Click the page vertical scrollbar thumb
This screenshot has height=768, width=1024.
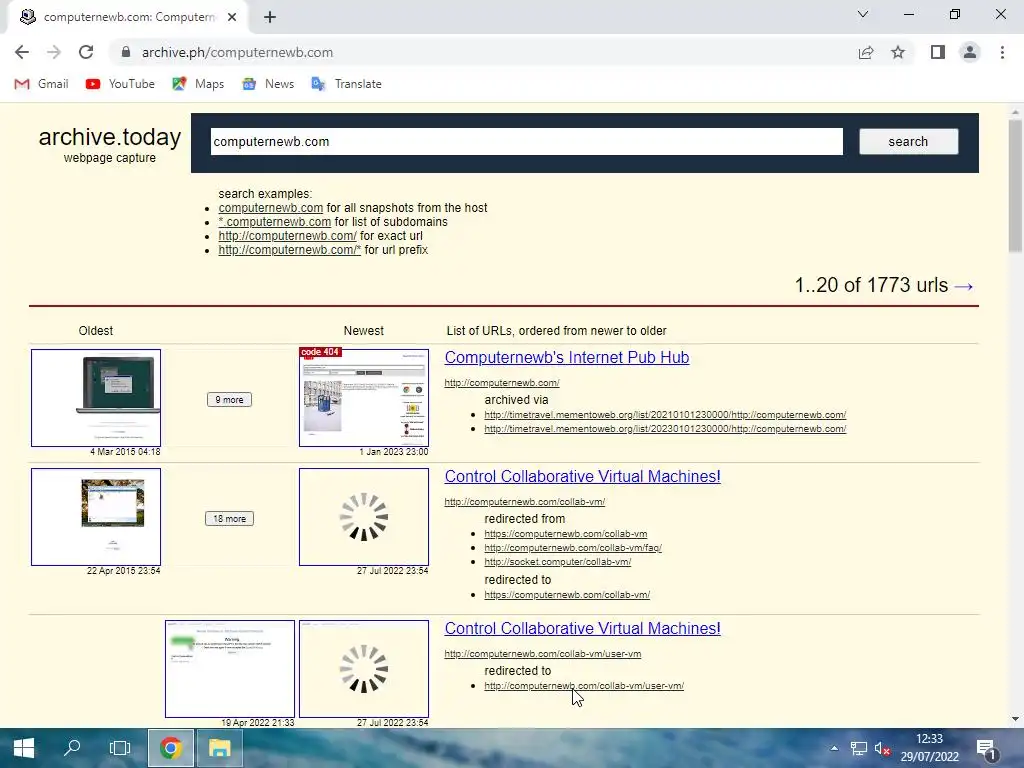click(x=1015, y=186)
